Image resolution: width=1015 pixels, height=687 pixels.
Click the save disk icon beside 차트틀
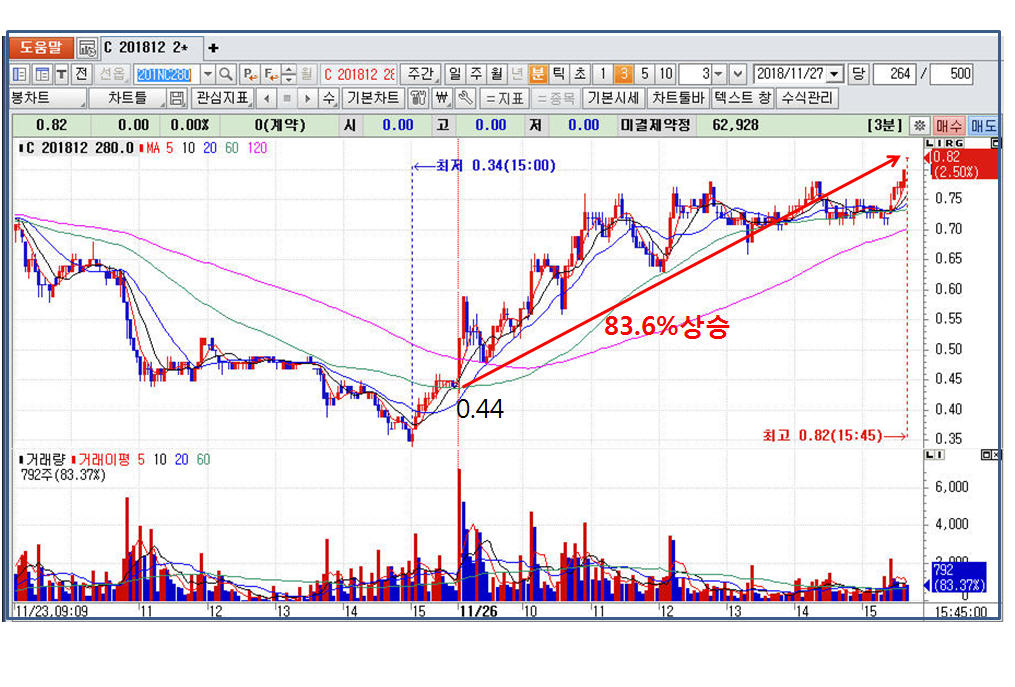pyautogui.click(x=177, y=98)
